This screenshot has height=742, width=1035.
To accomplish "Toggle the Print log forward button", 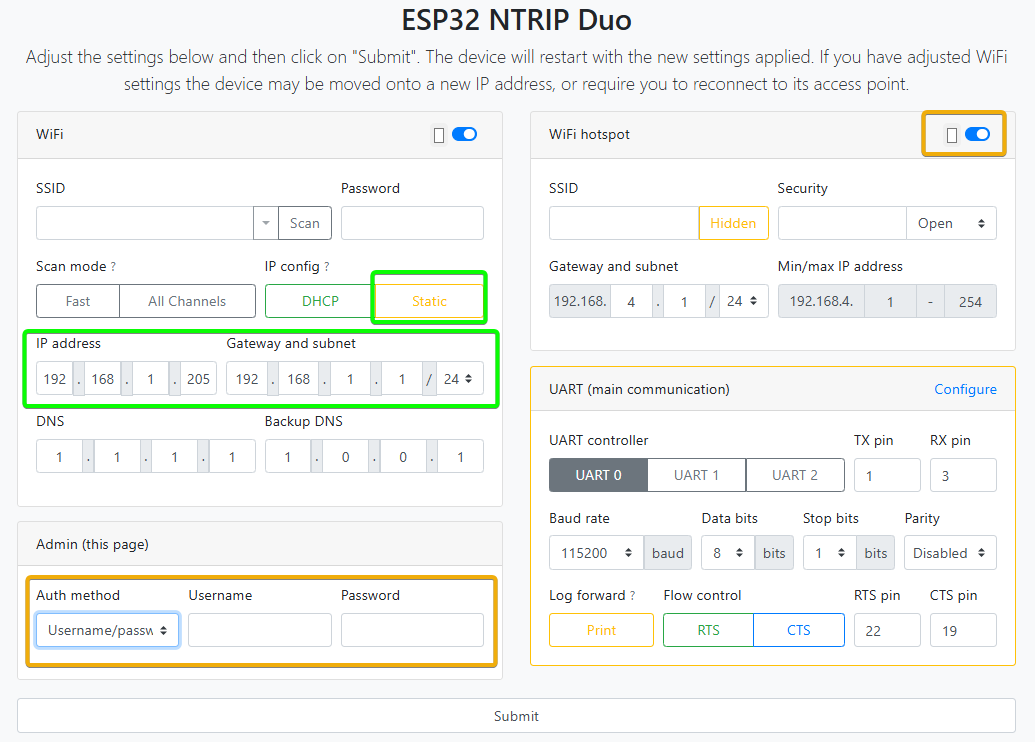I will coord(601,630).
